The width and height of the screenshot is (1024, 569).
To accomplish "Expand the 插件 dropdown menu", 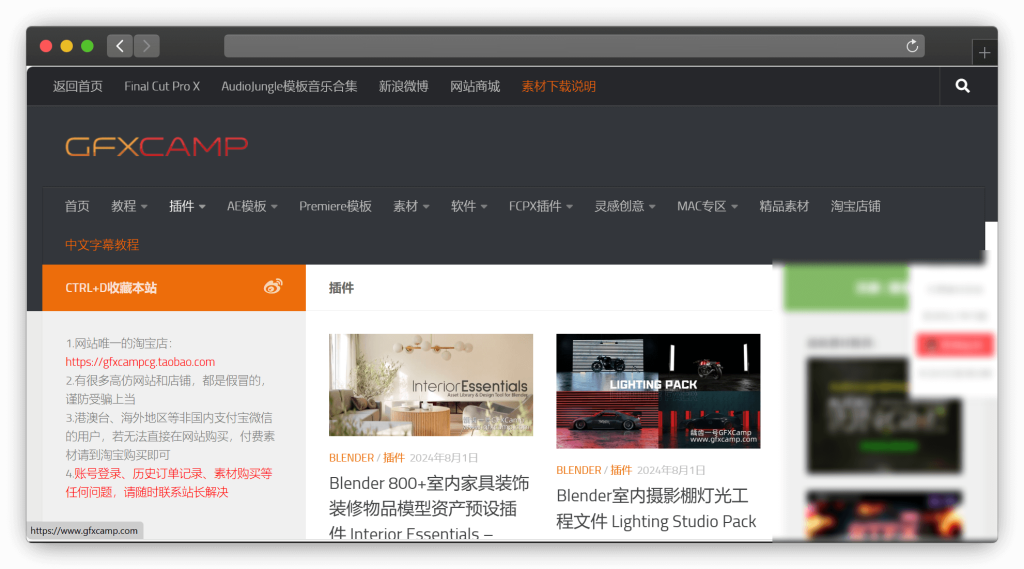I will click(x=187, y=206).
